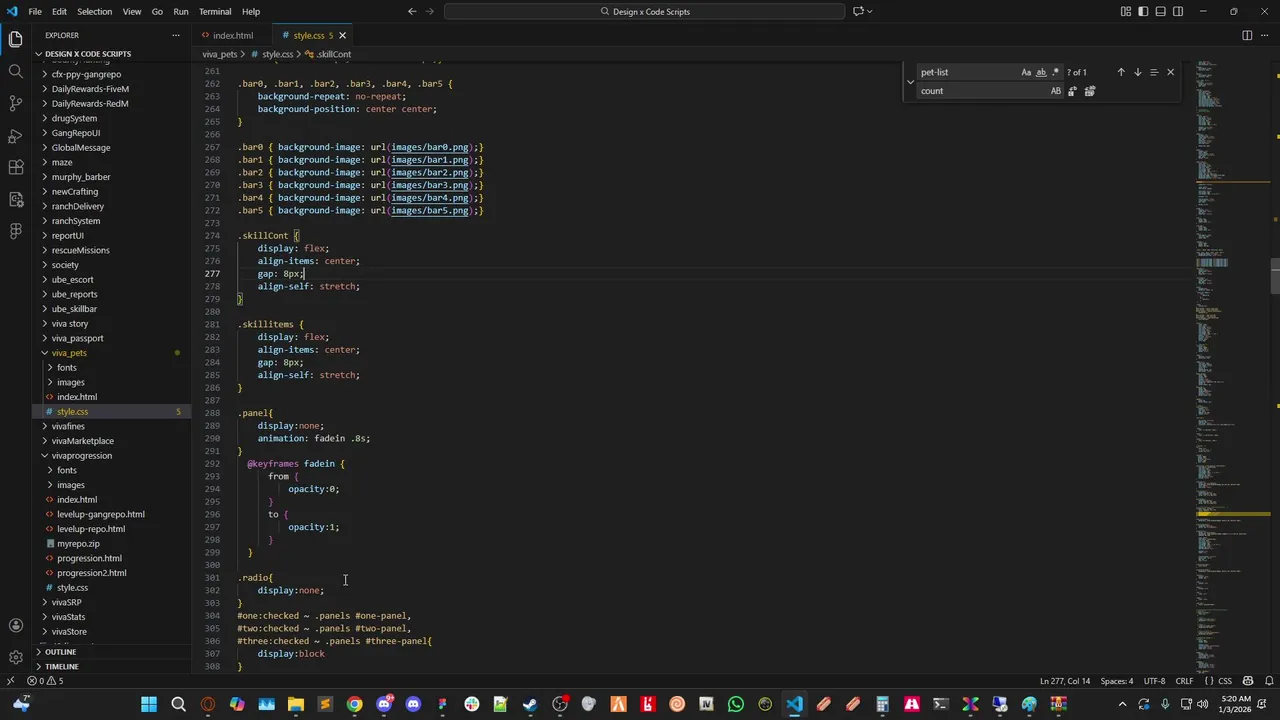The width and height of the screenshot is (1280, 720).
Task: Click the Replace single match icon
Action: 1072,91
